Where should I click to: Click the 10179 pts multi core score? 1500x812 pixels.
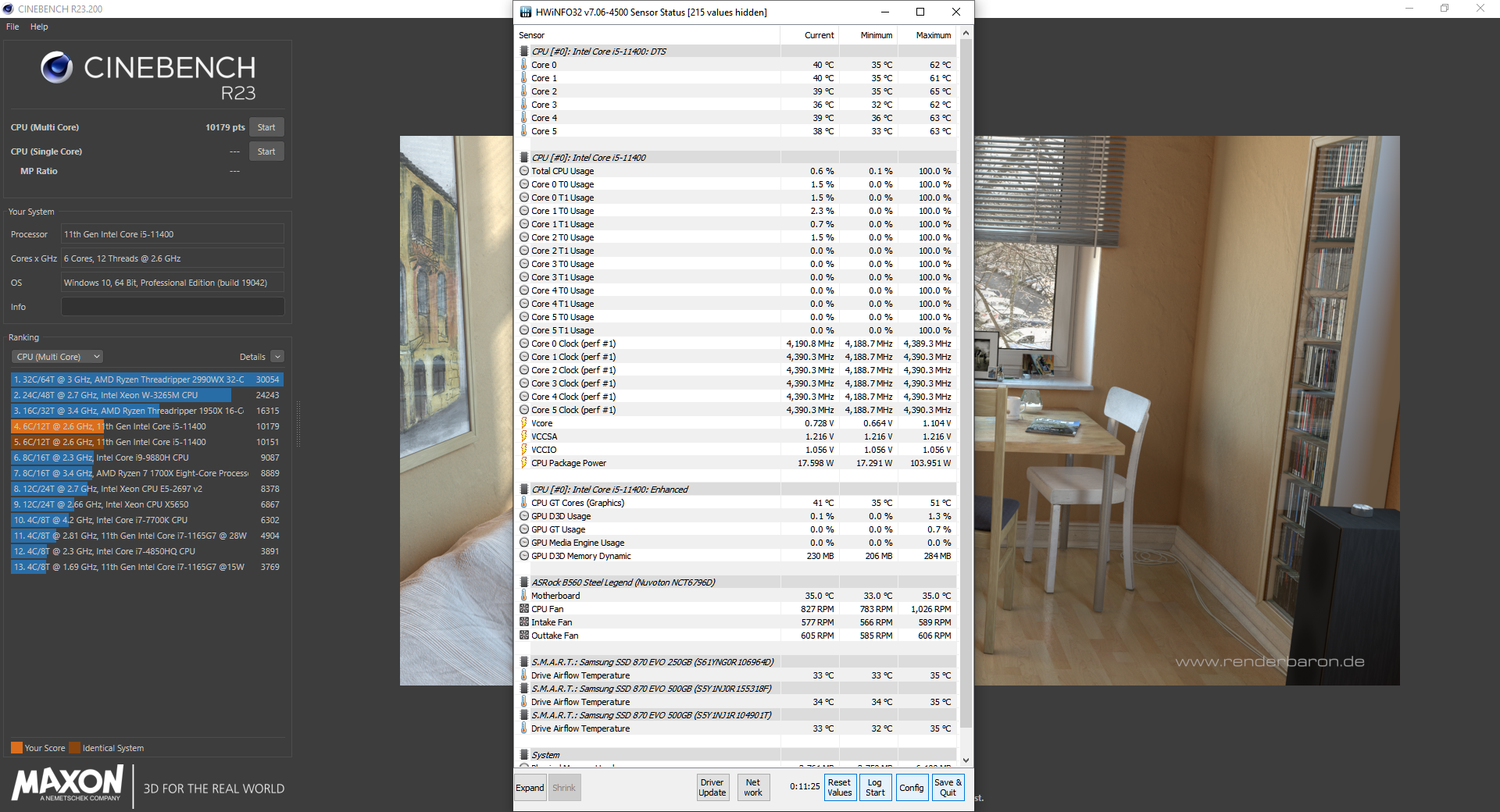[x=225, y=127]
